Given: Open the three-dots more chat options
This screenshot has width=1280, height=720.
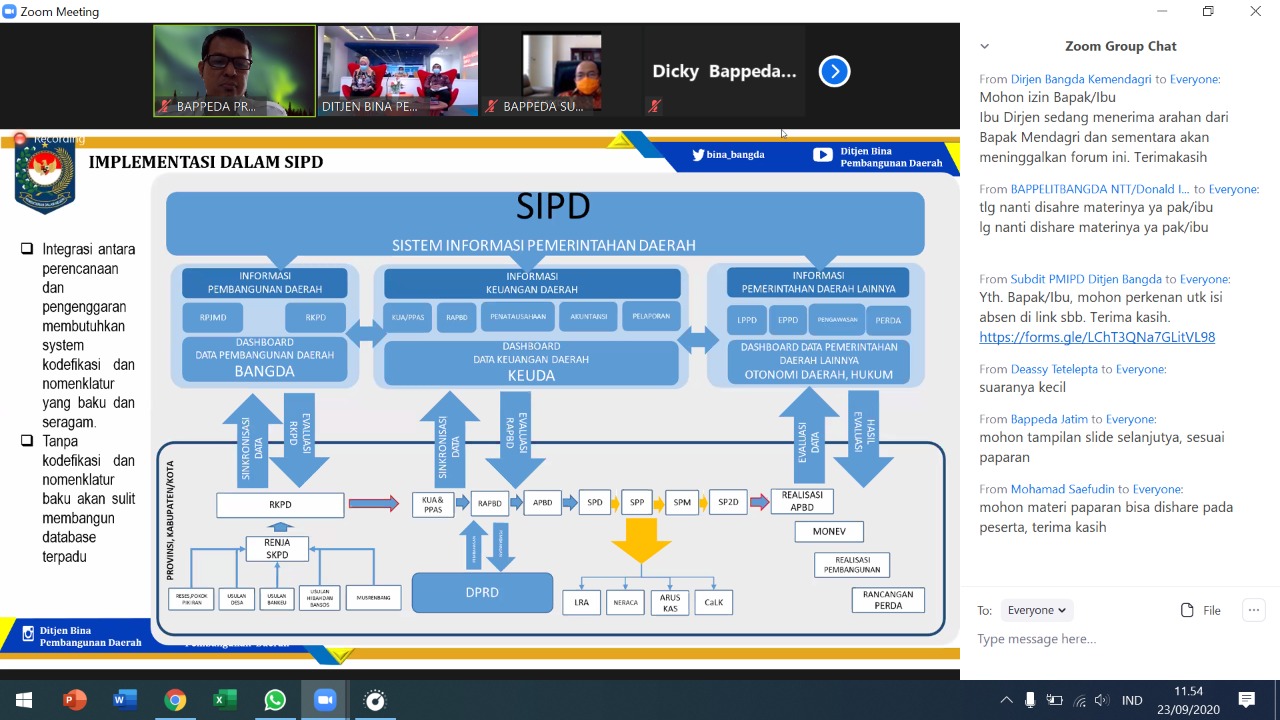Looking at the screenshot, I should [x=1253, y=610].
